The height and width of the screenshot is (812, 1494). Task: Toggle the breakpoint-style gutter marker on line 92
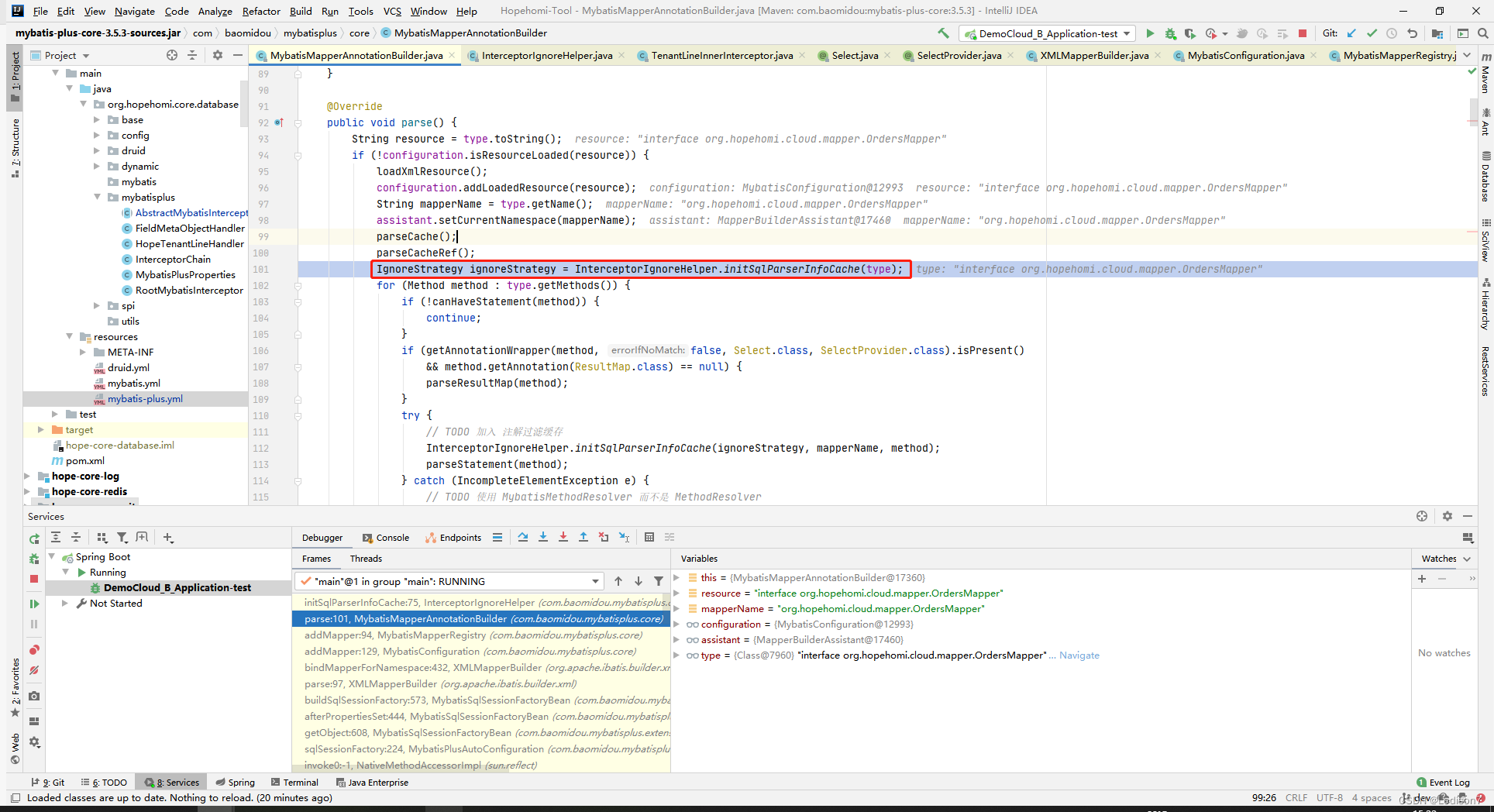pyautogui.click(x=279, y=122)
